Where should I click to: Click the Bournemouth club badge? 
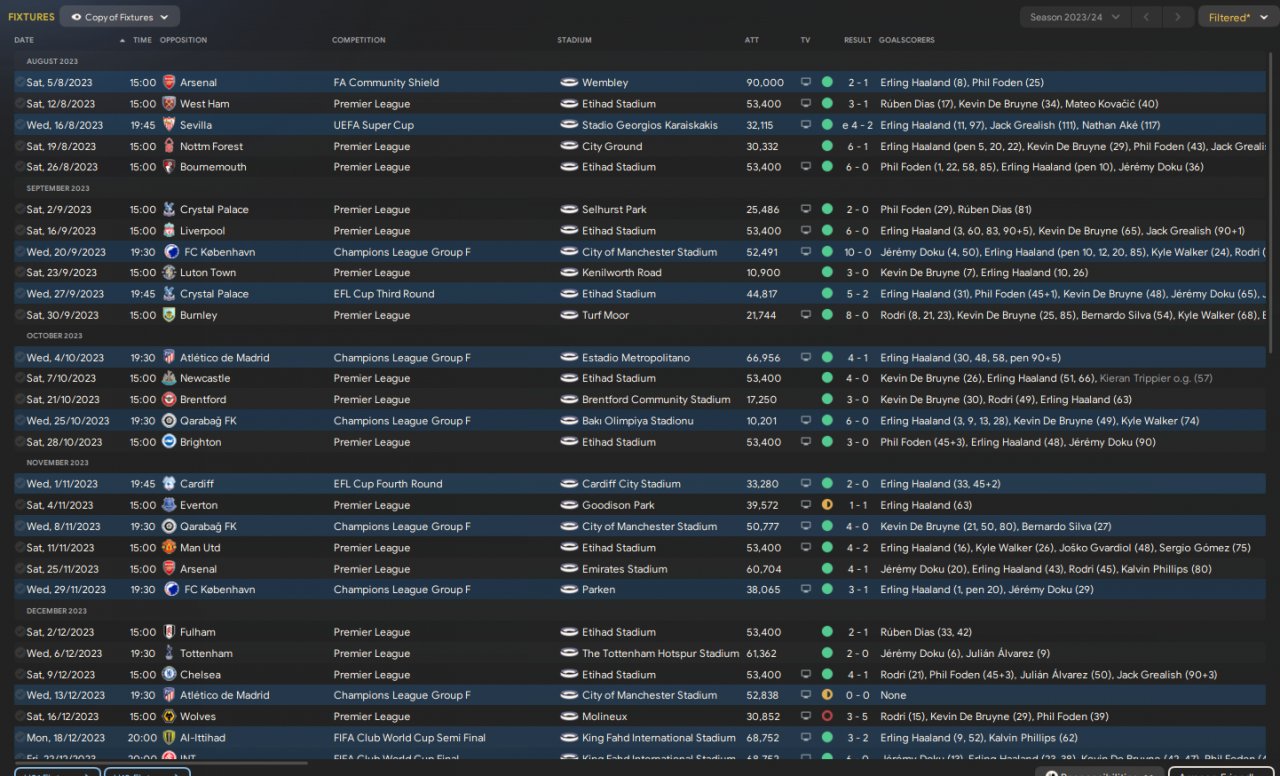click(169, 167)
